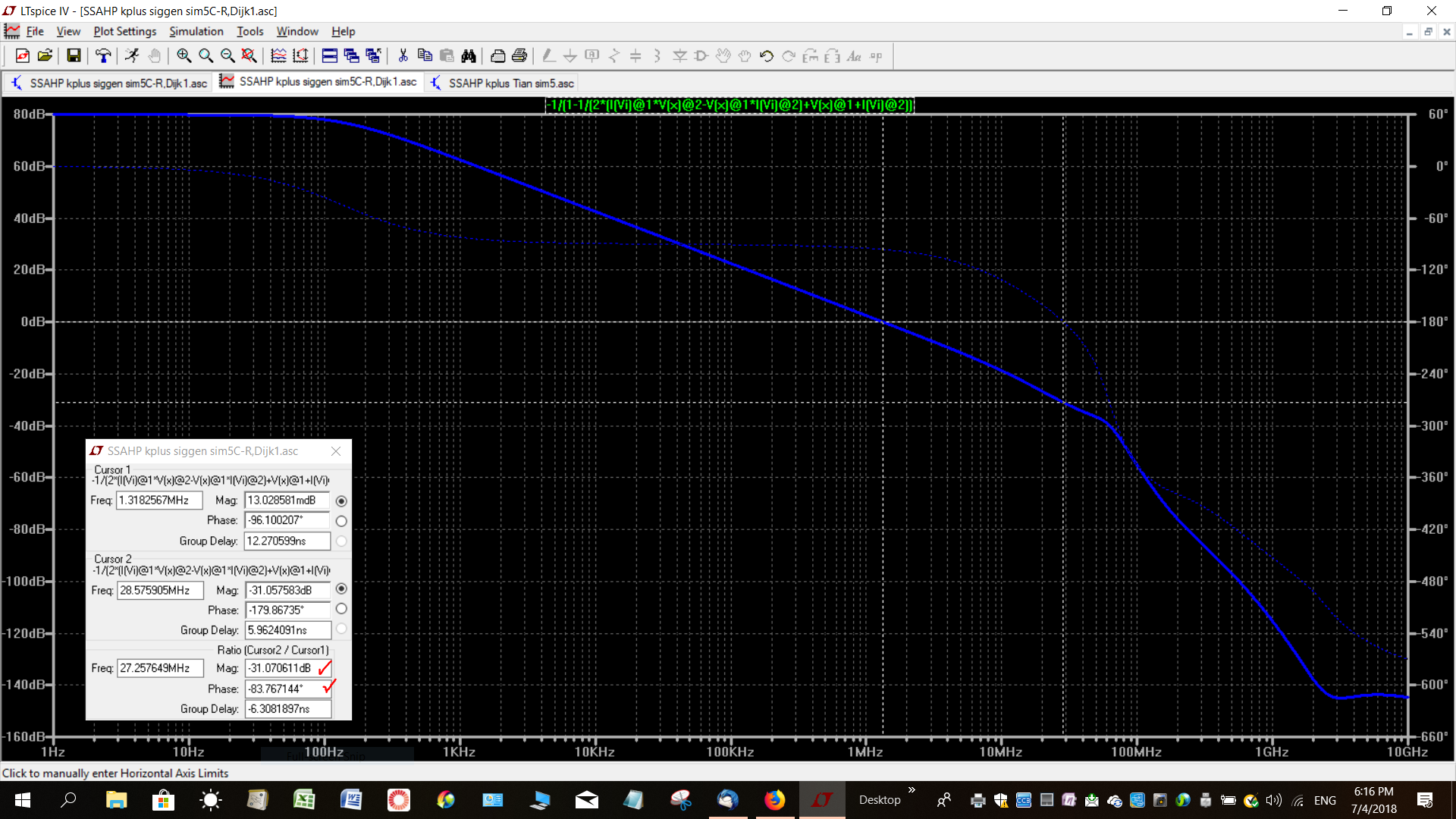Click the Undo arrow icon
1456x819 pixels.
point(767,55)
